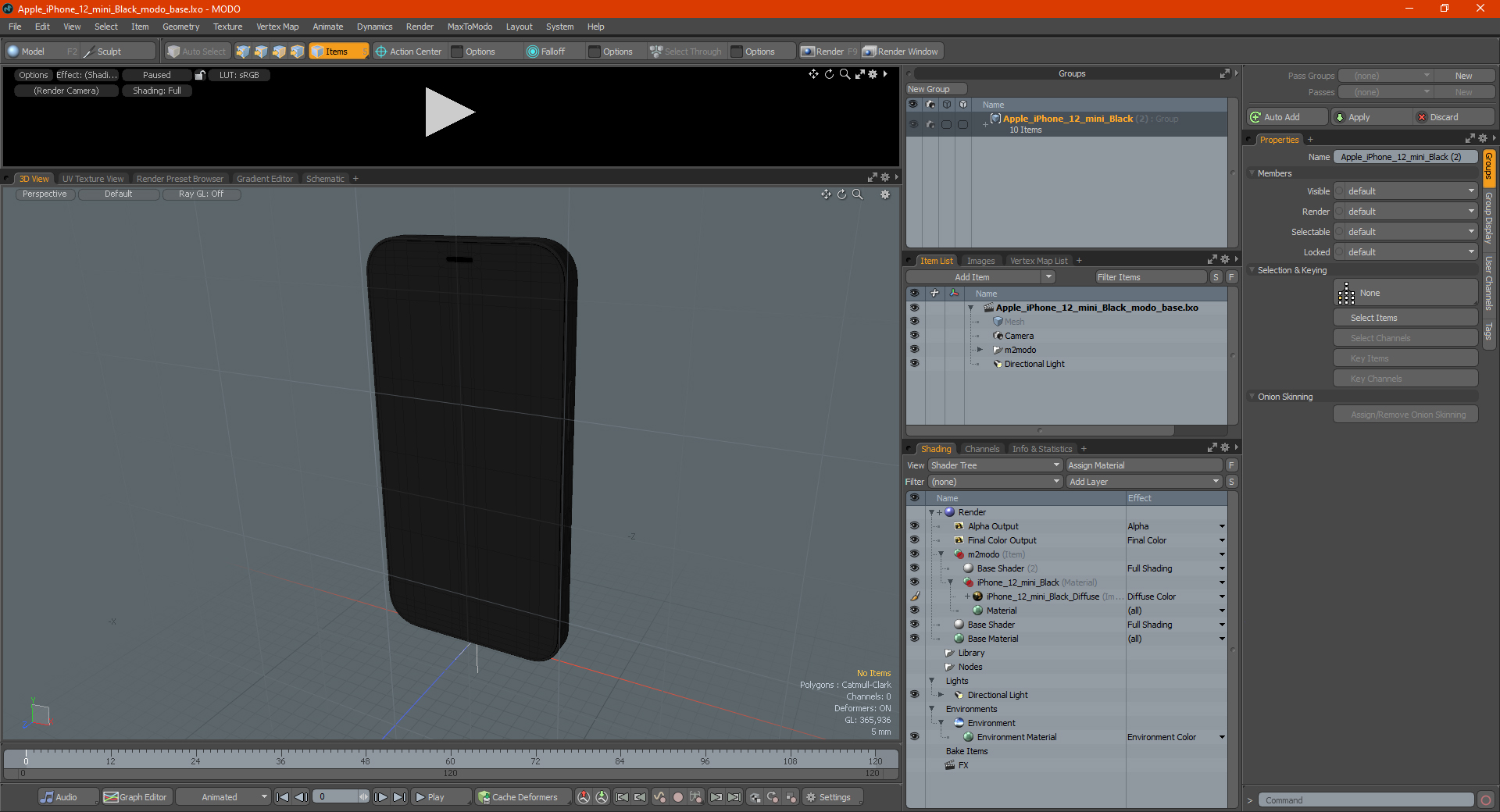Collapse the Environments section in Shader Tree

click(931, 709)
